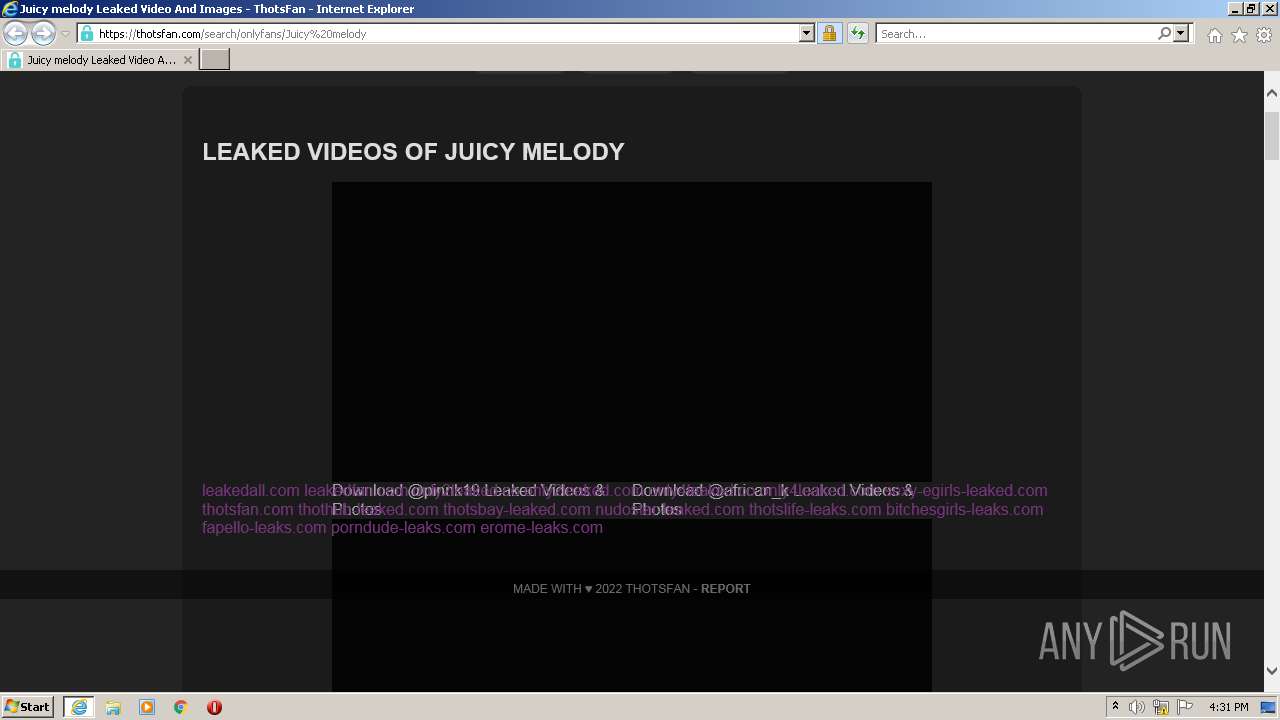Click the REPORT link in the footer

tap(725, 589)
